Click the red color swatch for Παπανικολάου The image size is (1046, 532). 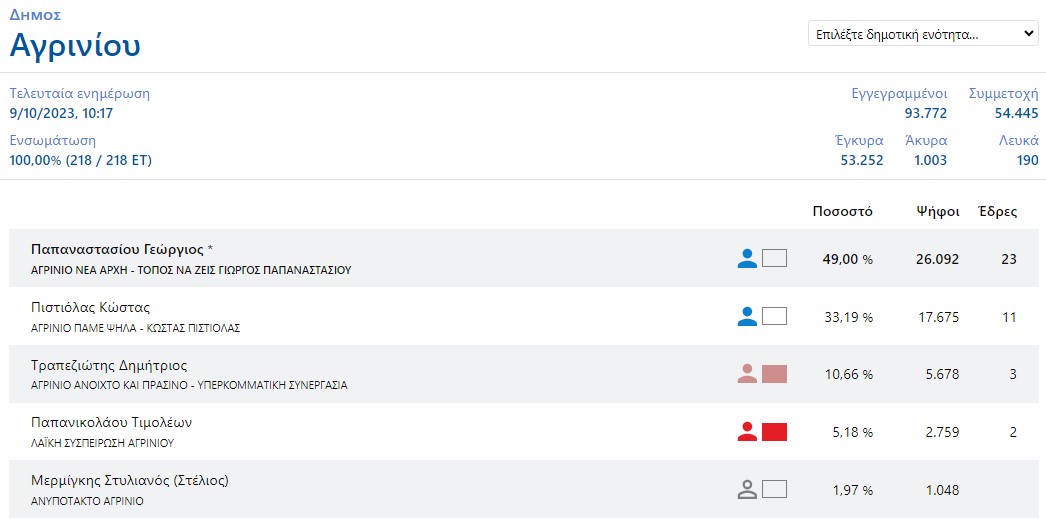tap(774, 432)
